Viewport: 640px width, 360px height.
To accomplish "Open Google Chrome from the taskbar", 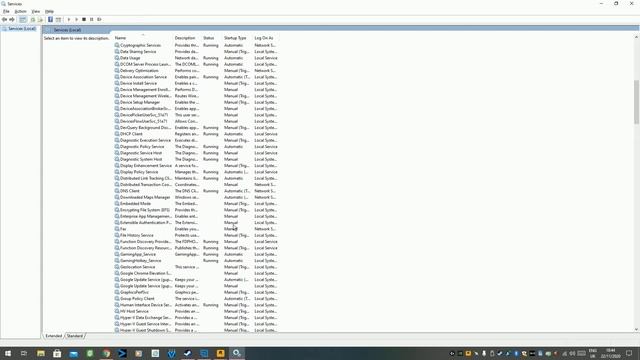I will 106,353.
